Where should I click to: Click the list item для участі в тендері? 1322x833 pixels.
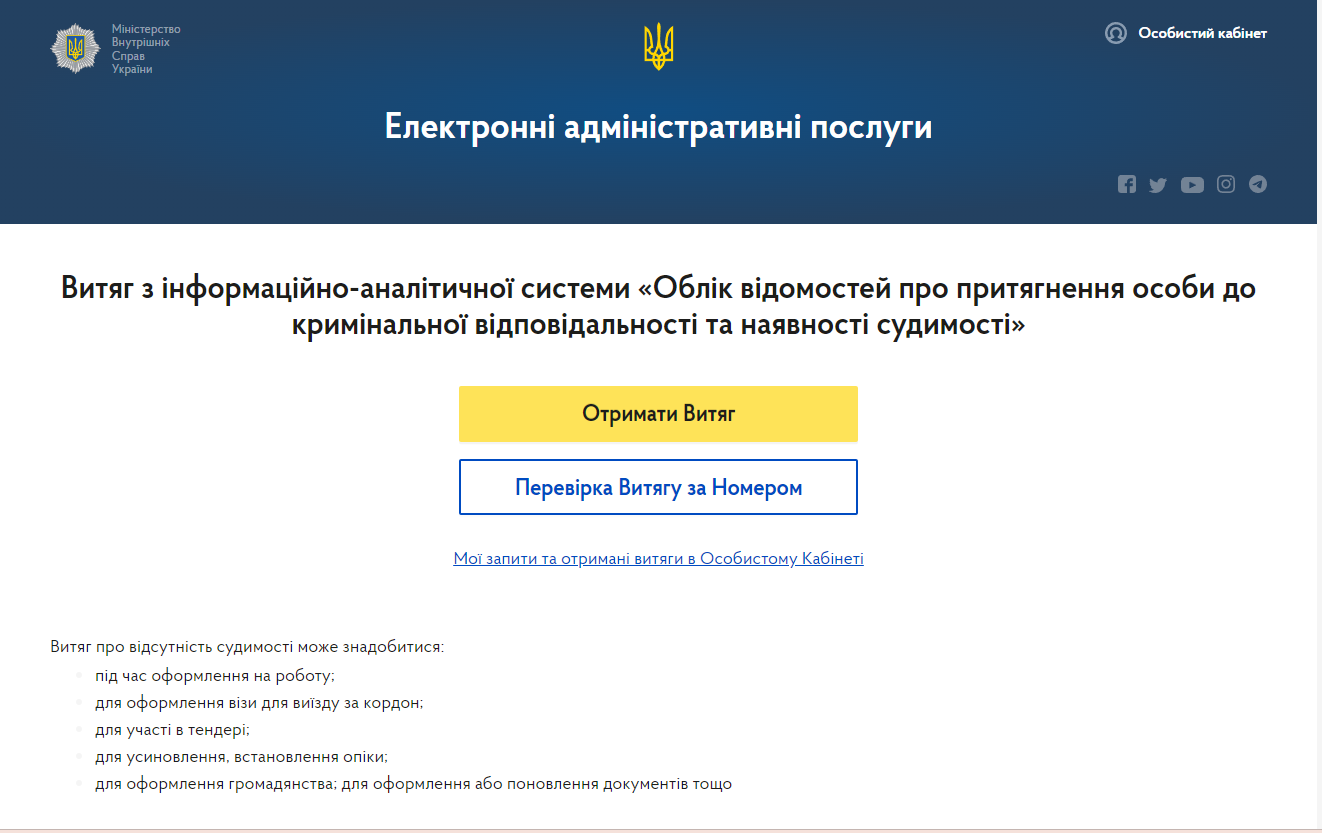click(172, 730)
